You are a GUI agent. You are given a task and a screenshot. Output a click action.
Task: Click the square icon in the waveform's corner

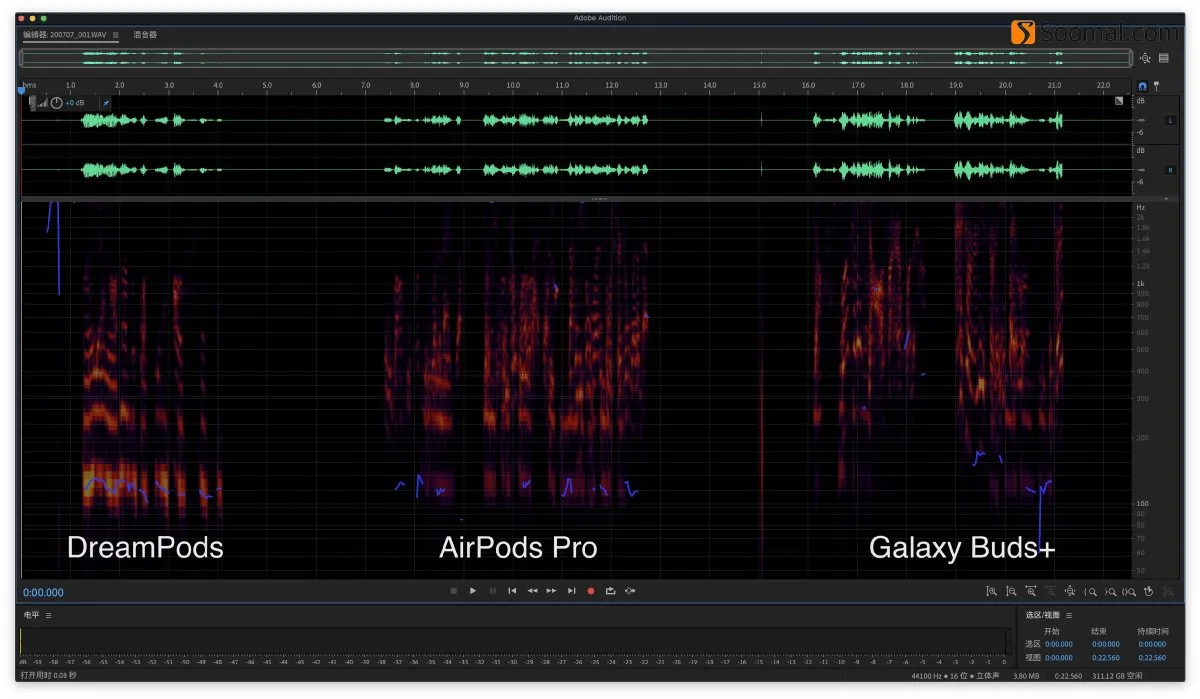pos(1119,100)
